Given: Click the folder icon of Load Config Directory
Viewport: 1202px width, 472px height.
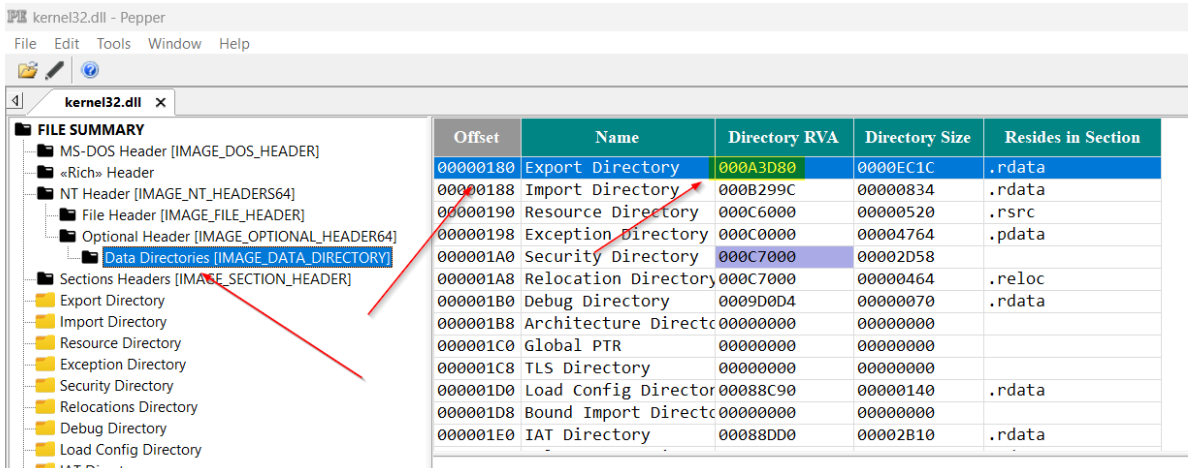Looking at the screenshot, I should point(45,450).
